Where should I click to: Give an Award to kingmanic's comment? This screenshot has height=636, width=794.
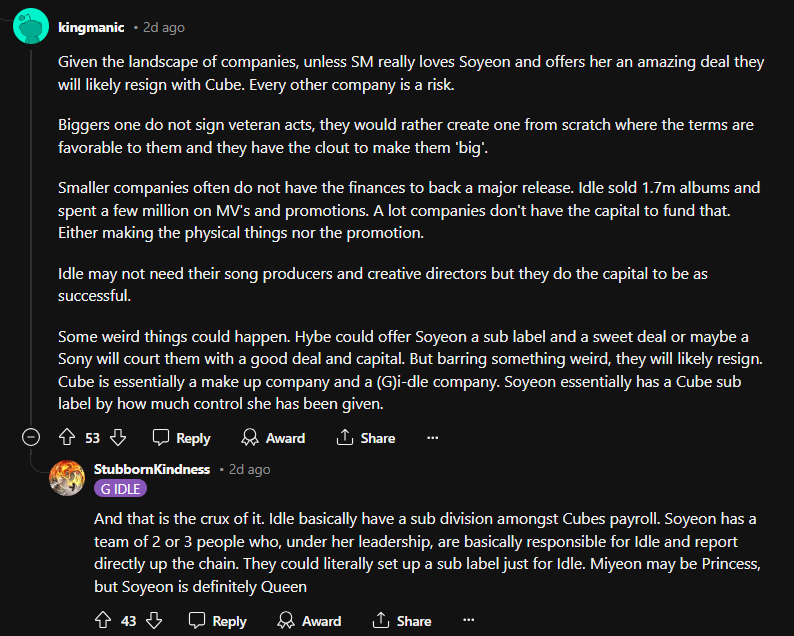tap(273, 438)
